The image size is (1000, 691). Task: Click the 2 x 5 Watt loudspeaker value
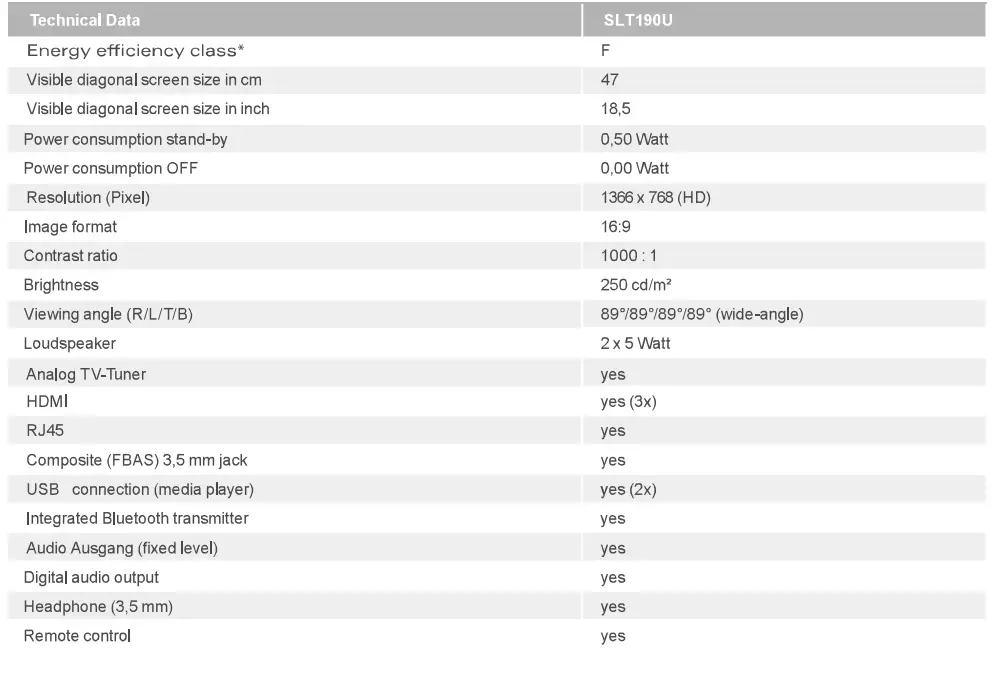pyautogui.click(x=635, y=344)
